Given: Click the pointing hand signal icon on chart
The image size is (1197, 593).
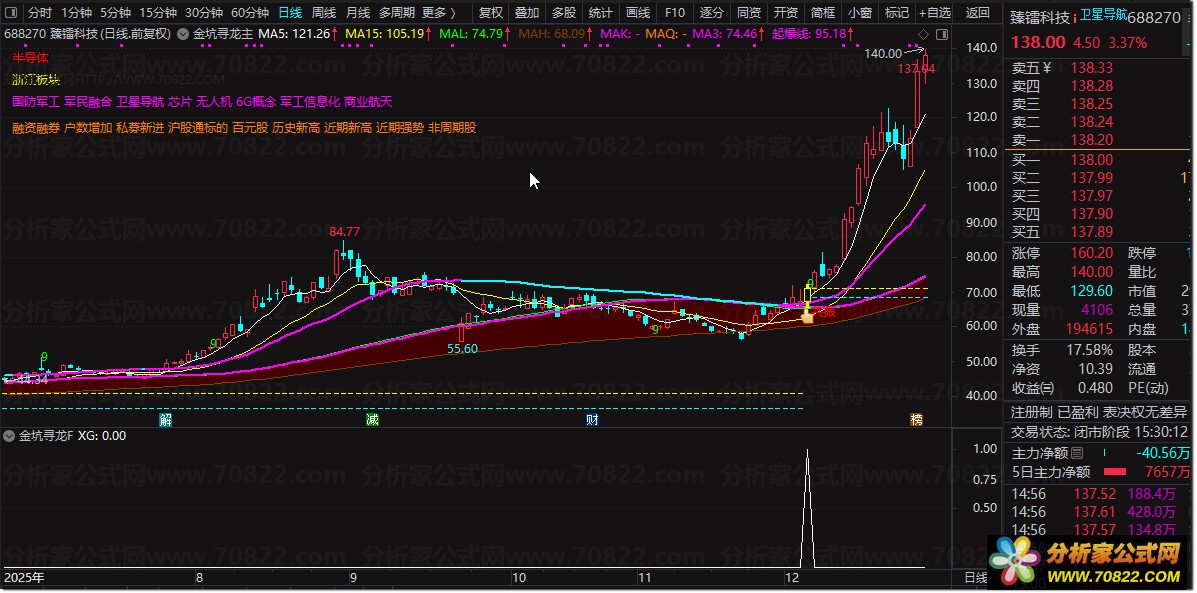Looking at the screenshot, I should point(806,314).
